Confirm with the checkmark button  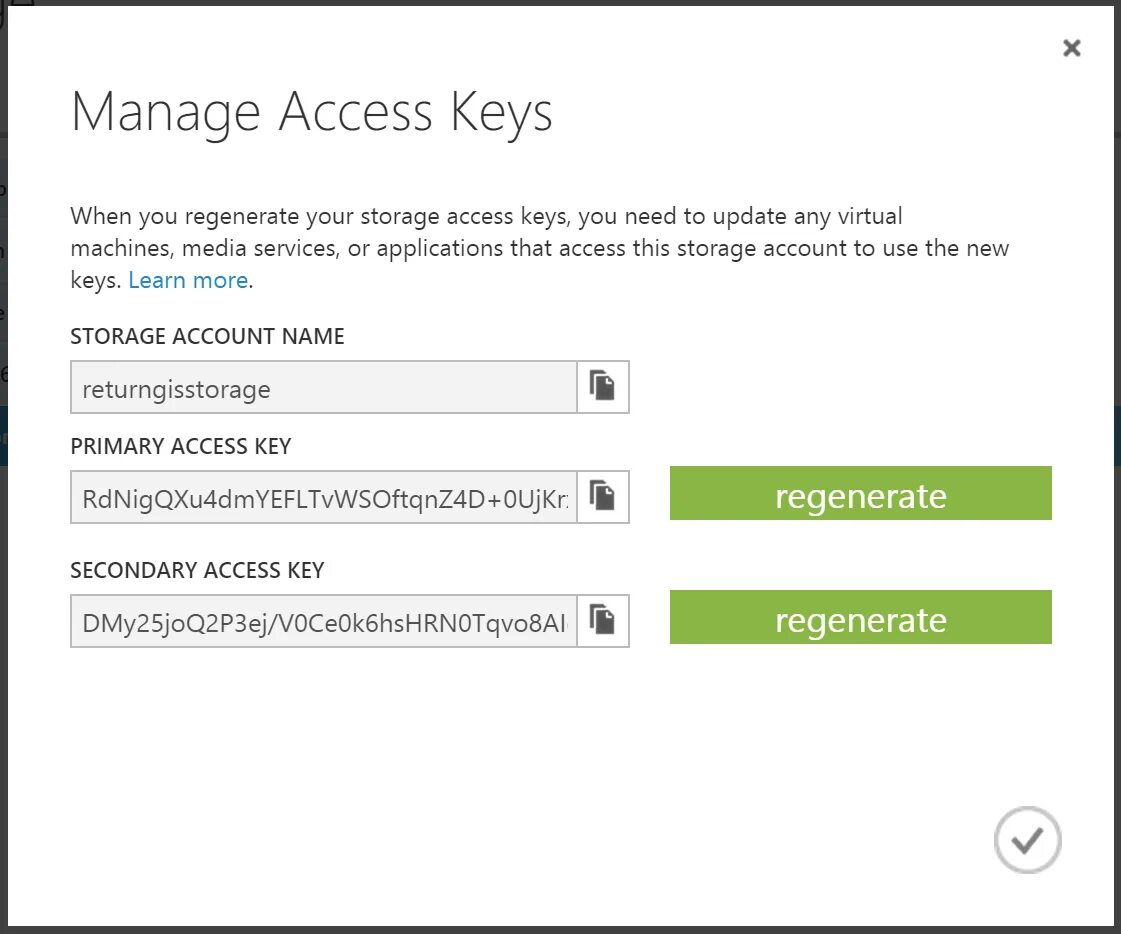pyautogui.click(x=1027, y=841)
